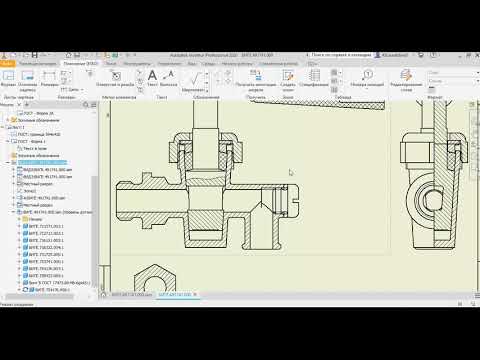The height and width of the screenshot is (360, 480).
Task: Open the Инструменты ribbon tab
Action: [x=137, y=63]
